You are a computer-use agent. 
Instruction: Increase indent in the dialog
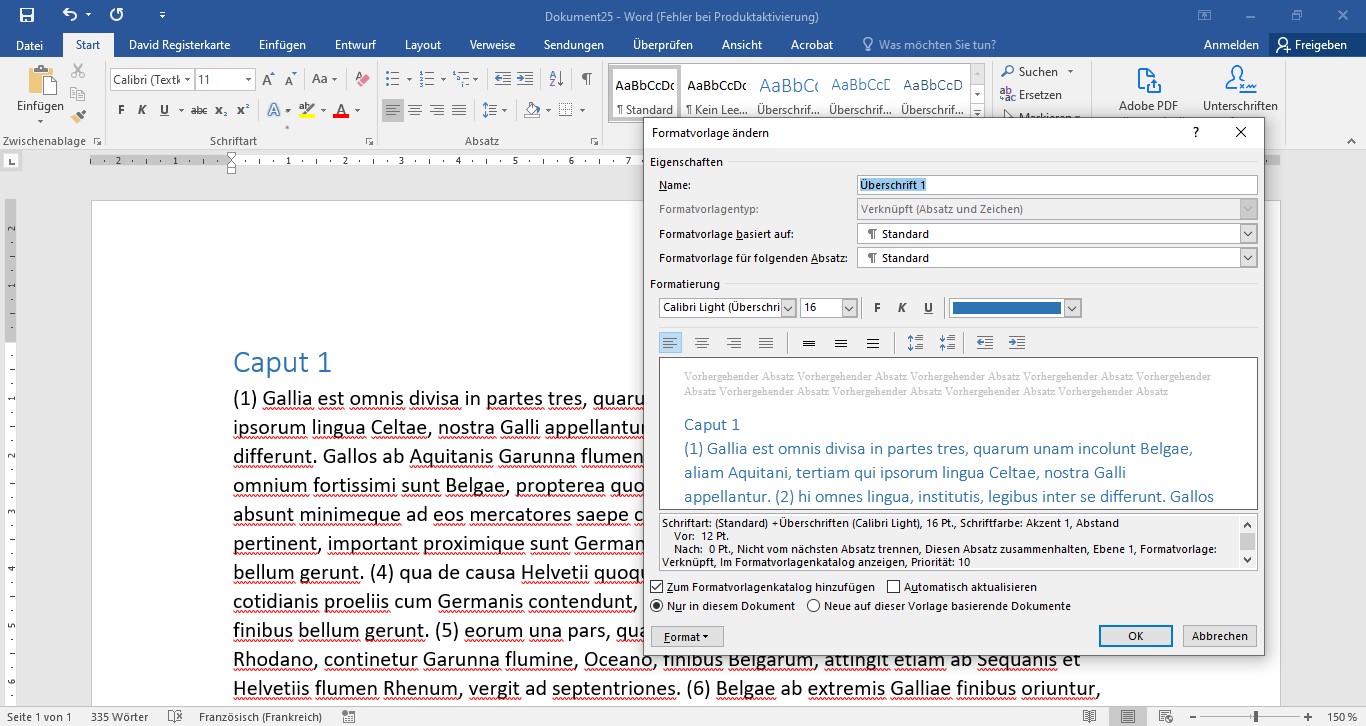pyautogui.click(x=1017, y=343)
